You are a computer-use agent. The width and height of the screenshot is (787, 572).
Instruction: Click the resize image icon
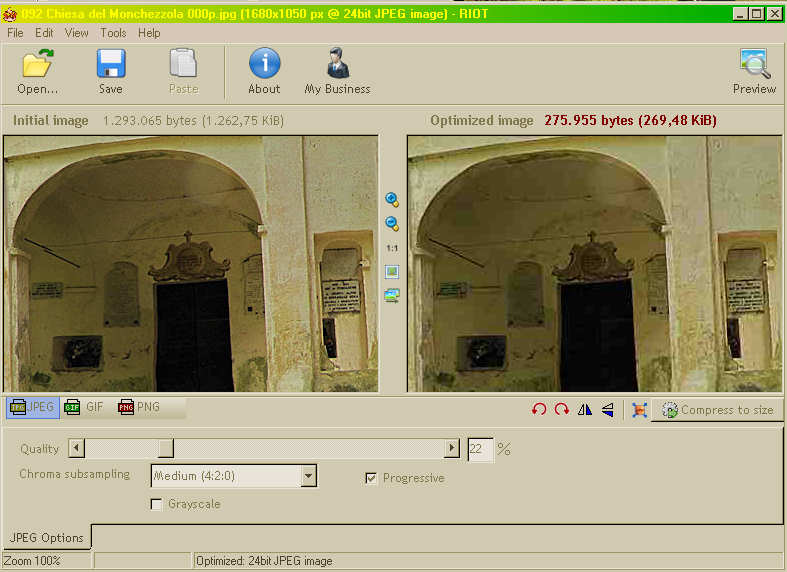[639, 410]
